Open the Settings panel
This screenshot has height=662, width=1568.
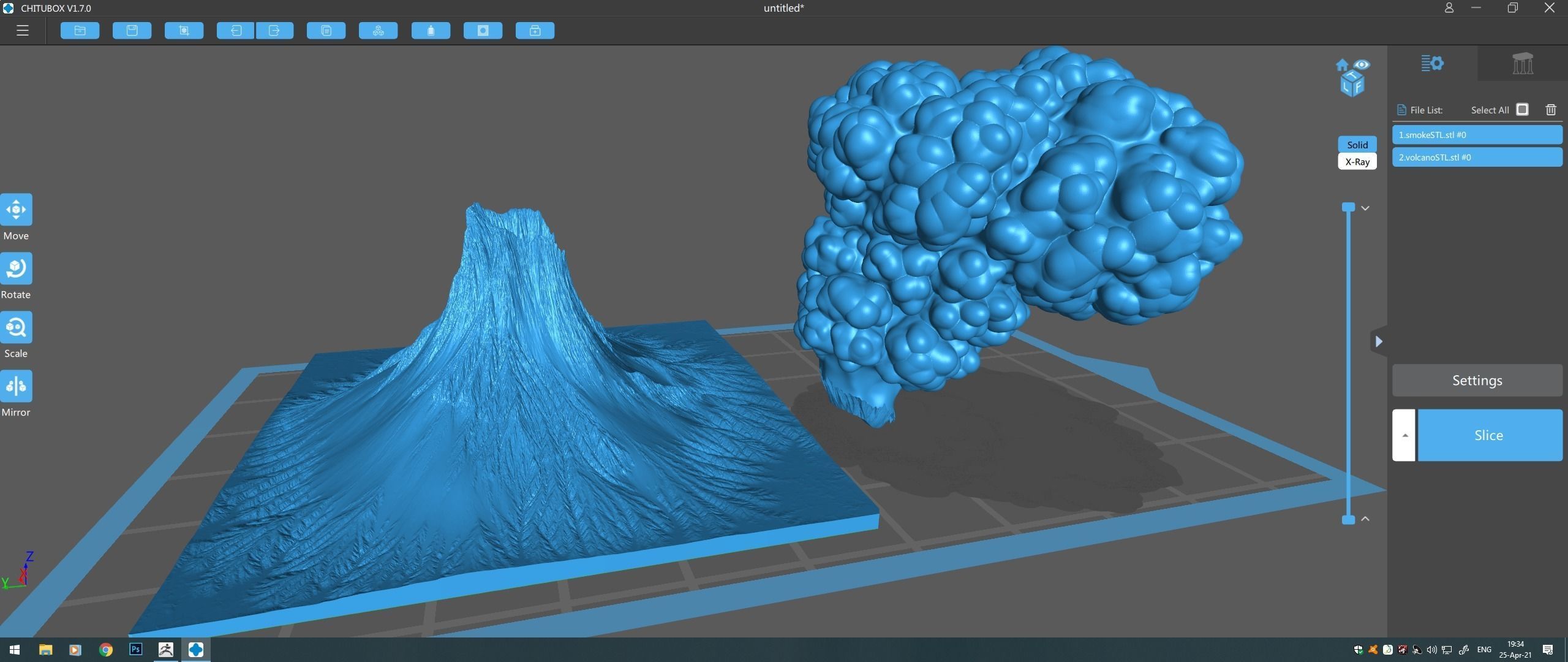click(1477, 379)
